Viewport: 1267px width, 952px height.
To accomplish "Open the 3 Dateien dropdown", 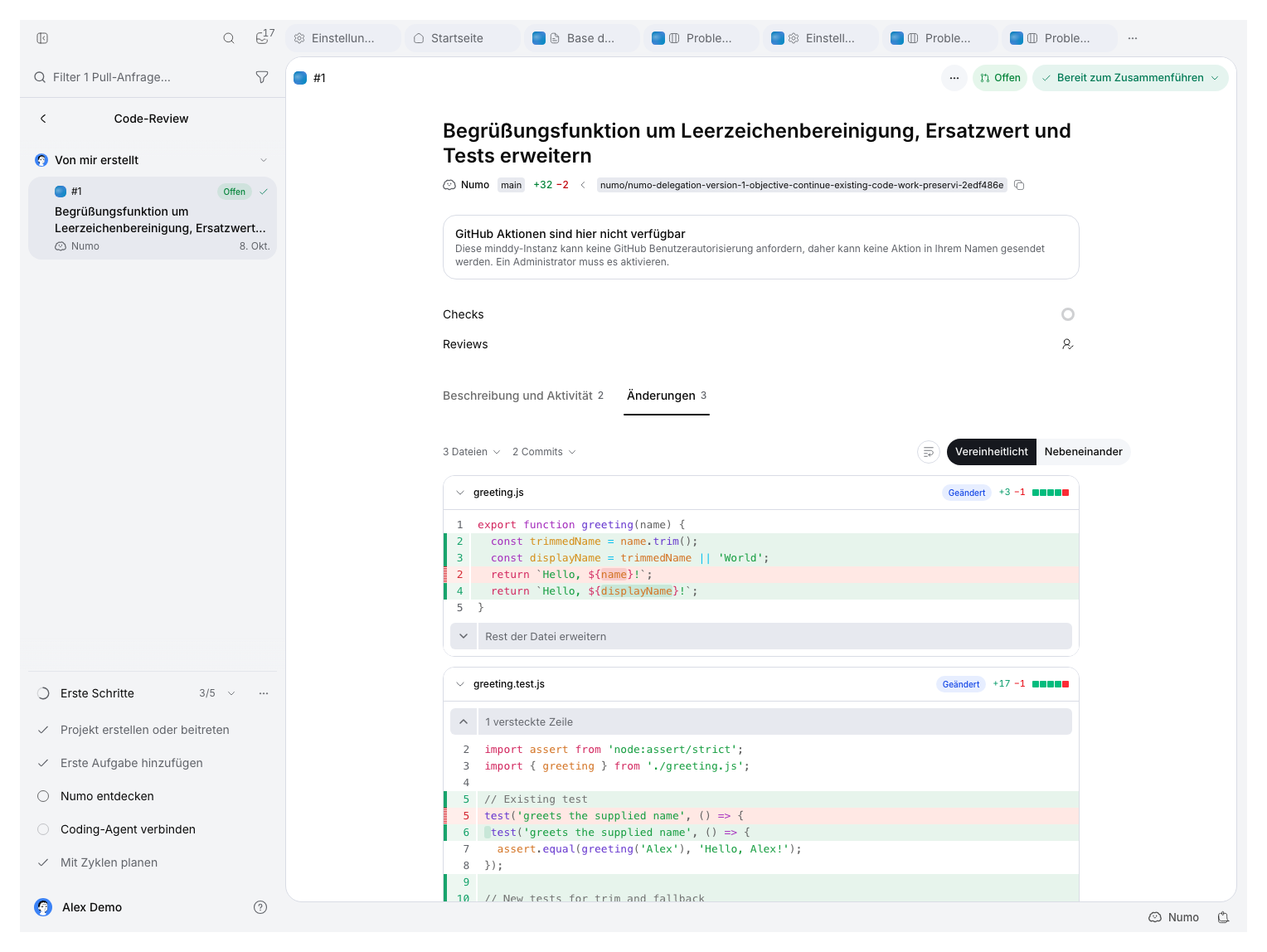I will coord(472,452).
